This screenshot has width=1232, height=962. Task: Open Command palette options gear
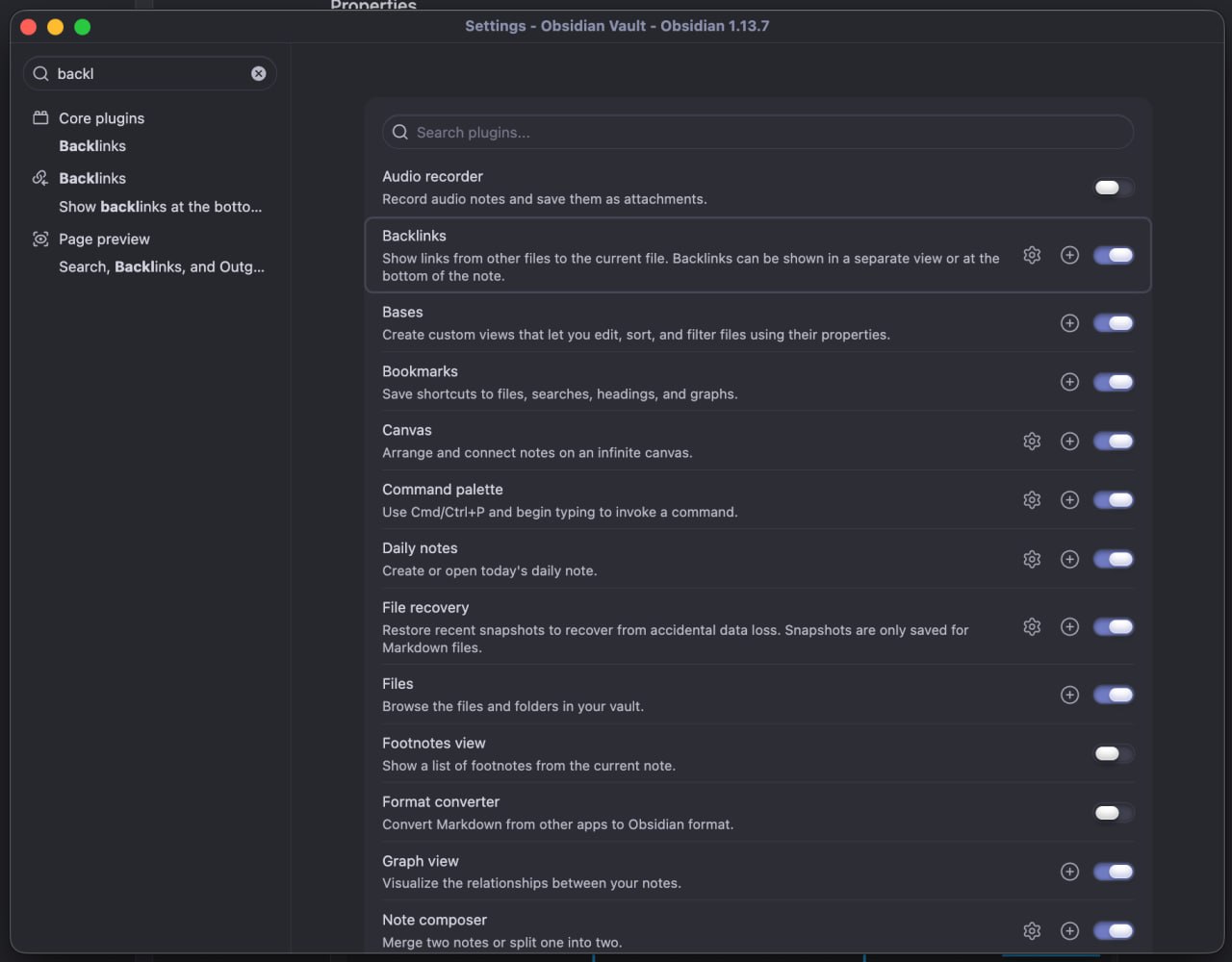pyautogui.click(x=1032, y=499)
